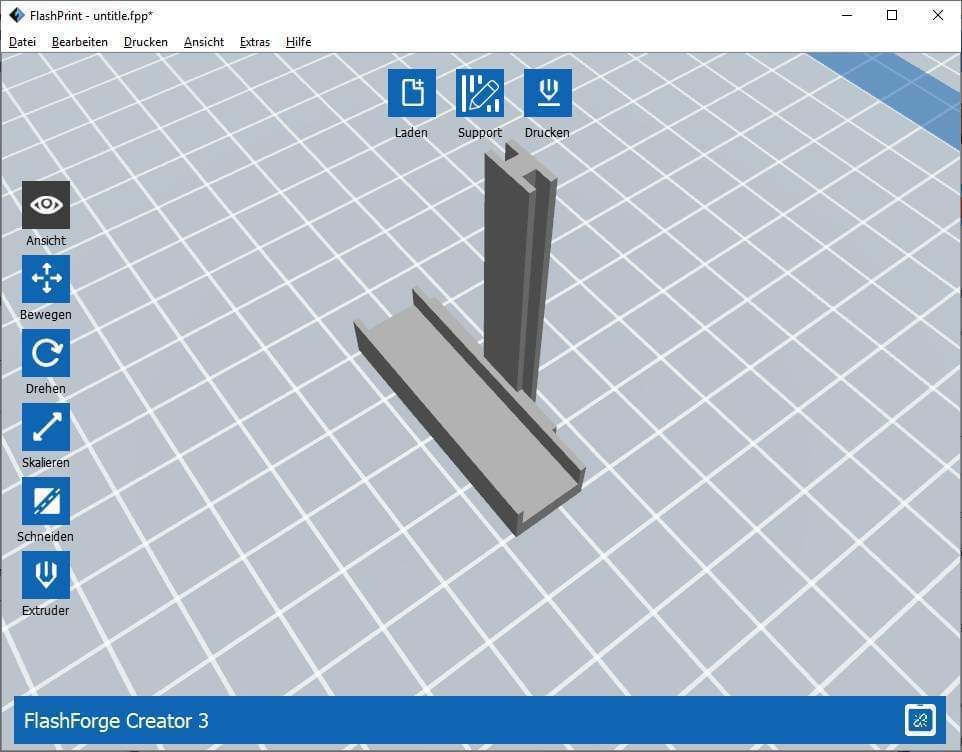Activate the Bewegen move tool
The image size is (962, 752).
click(x=46, y=278)
